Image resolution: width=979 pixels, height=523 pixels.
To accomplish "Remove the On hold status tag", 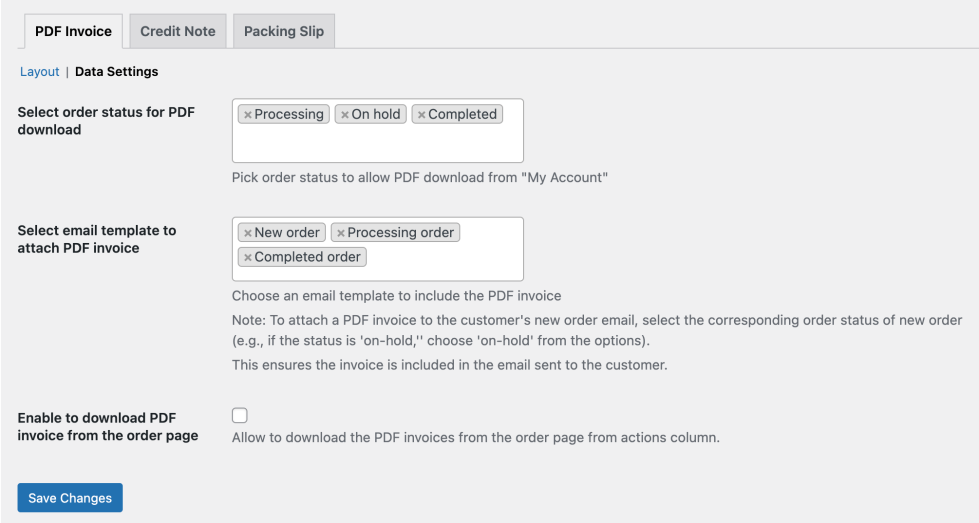I will pyautogui.click(x=345, y=115).
